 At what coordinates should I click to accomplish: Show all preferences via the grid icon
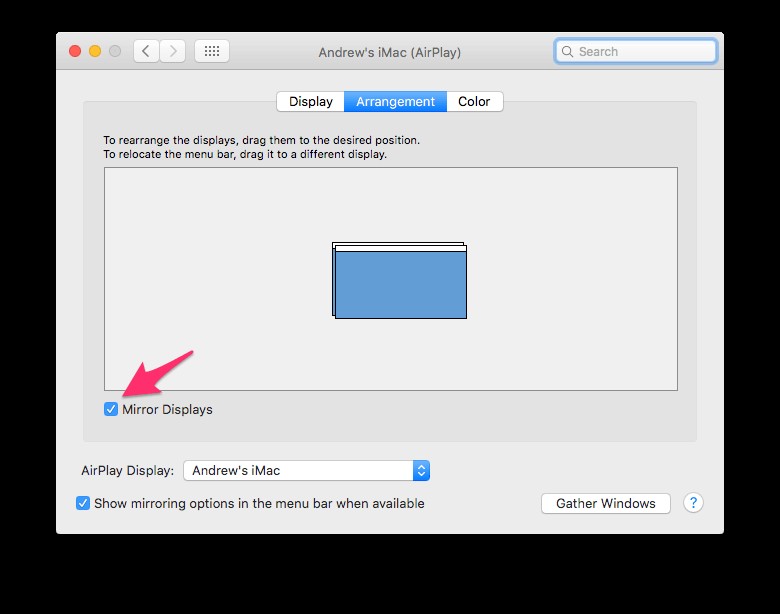212,51
